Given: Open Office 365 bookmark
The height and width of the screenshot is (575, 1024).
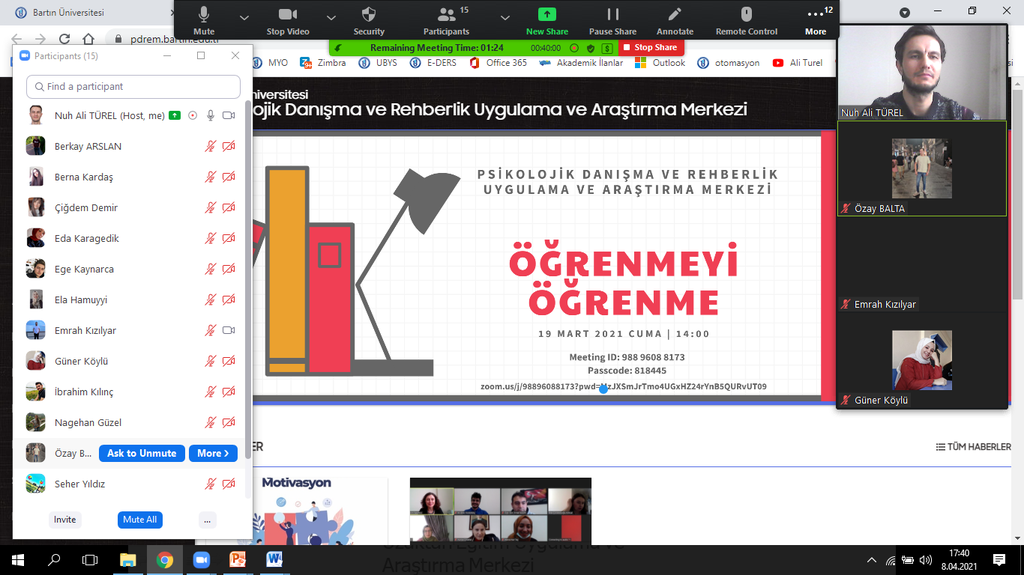Looking at the screenshot, I should pos(498,63).
